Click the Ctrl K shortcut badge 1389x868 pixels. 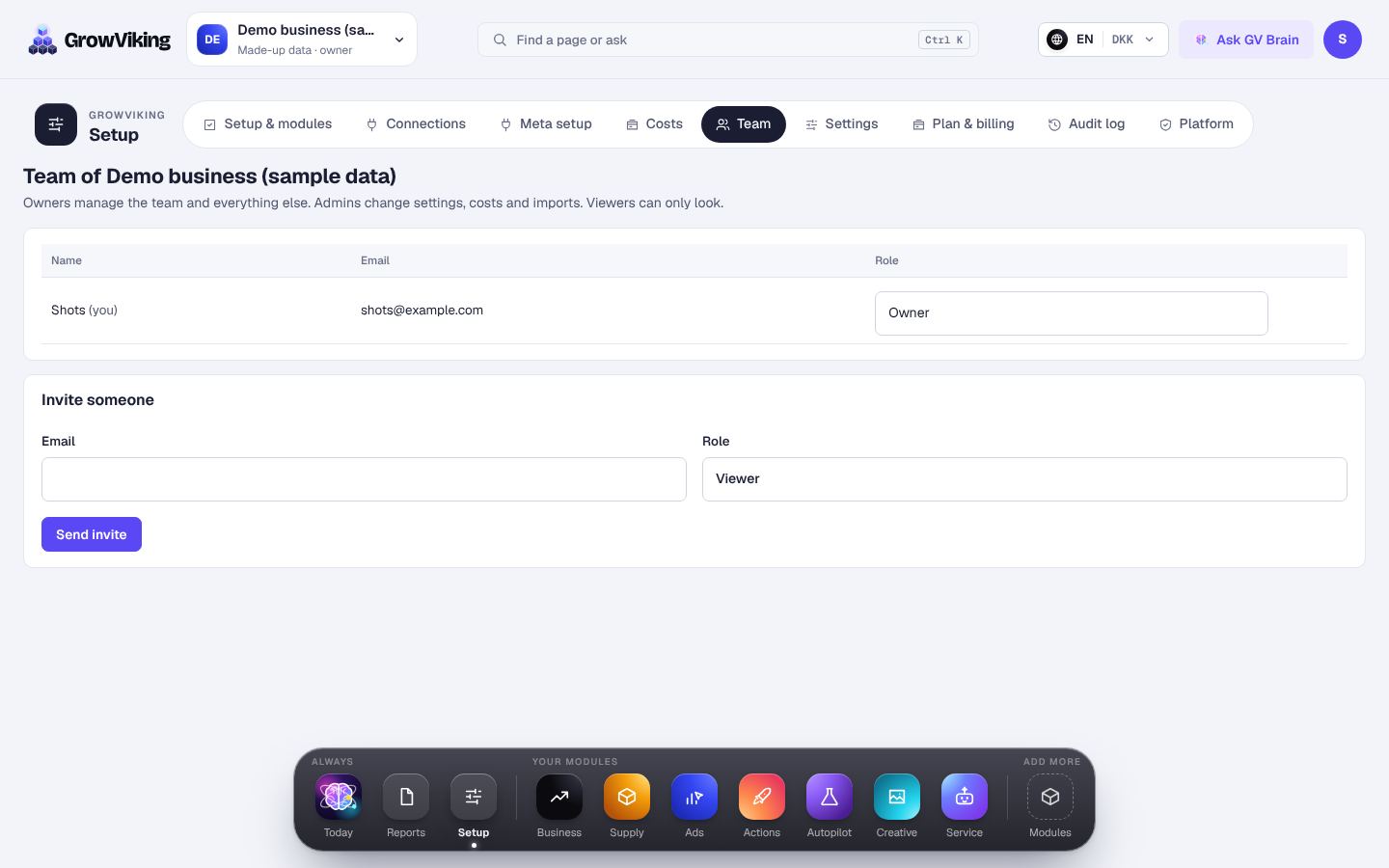944,40
